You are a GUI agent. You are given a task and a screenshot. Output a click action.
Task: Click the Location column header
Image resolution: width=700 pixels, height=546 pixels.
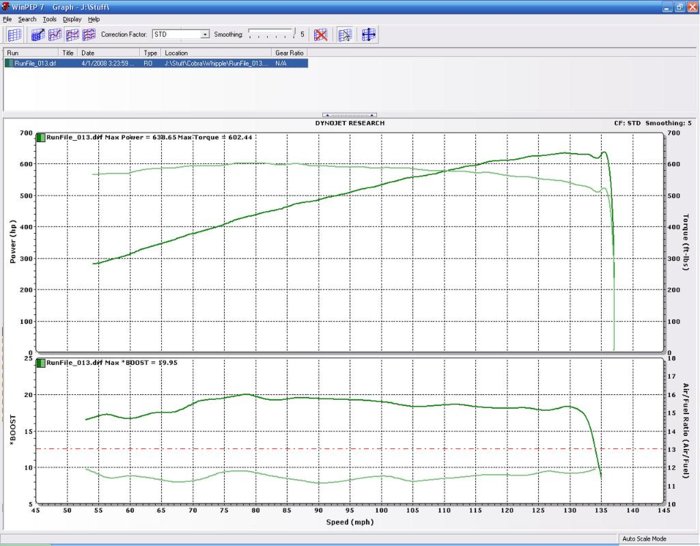(215, 52)
